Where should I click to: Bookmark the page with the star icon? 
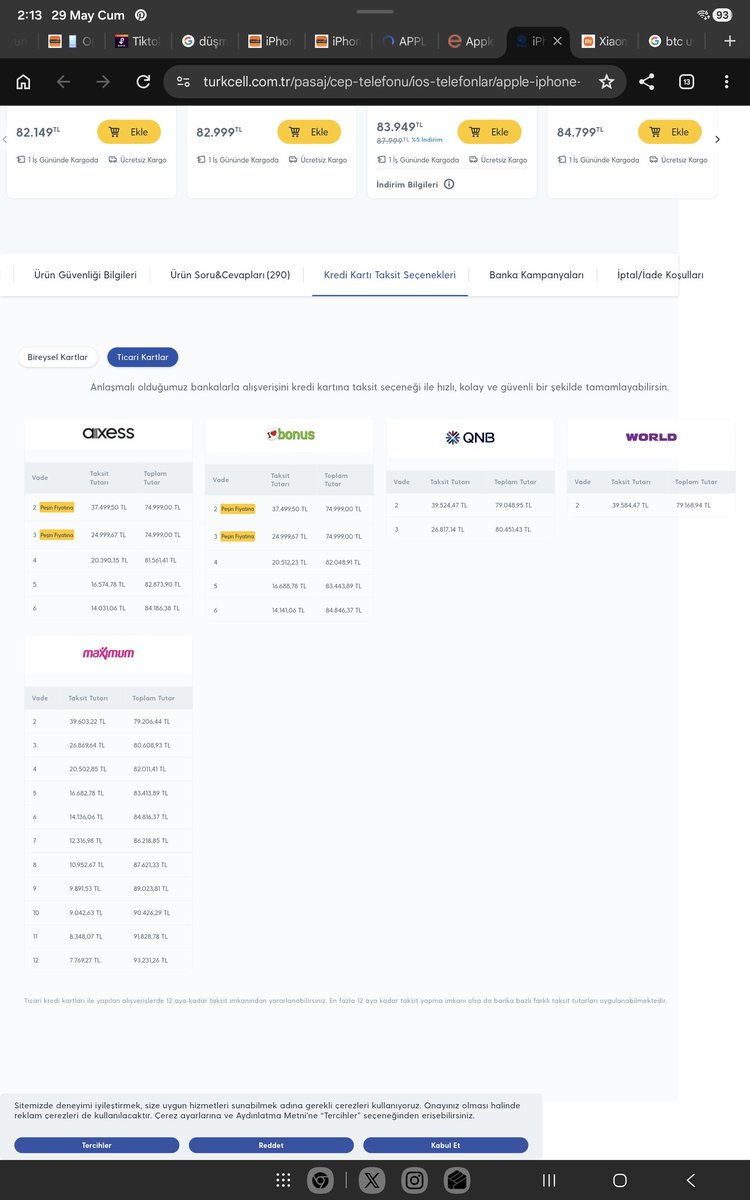(606, 82)
